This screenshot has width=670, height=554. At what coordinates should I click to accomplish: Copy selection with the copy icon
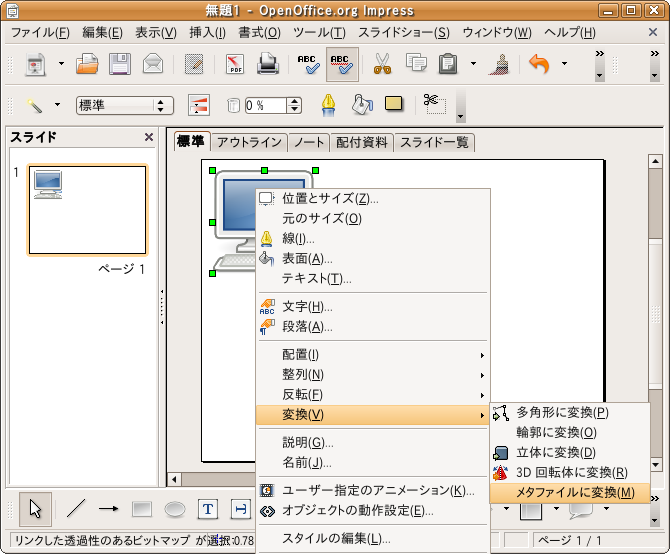click(x=416, y=63)
